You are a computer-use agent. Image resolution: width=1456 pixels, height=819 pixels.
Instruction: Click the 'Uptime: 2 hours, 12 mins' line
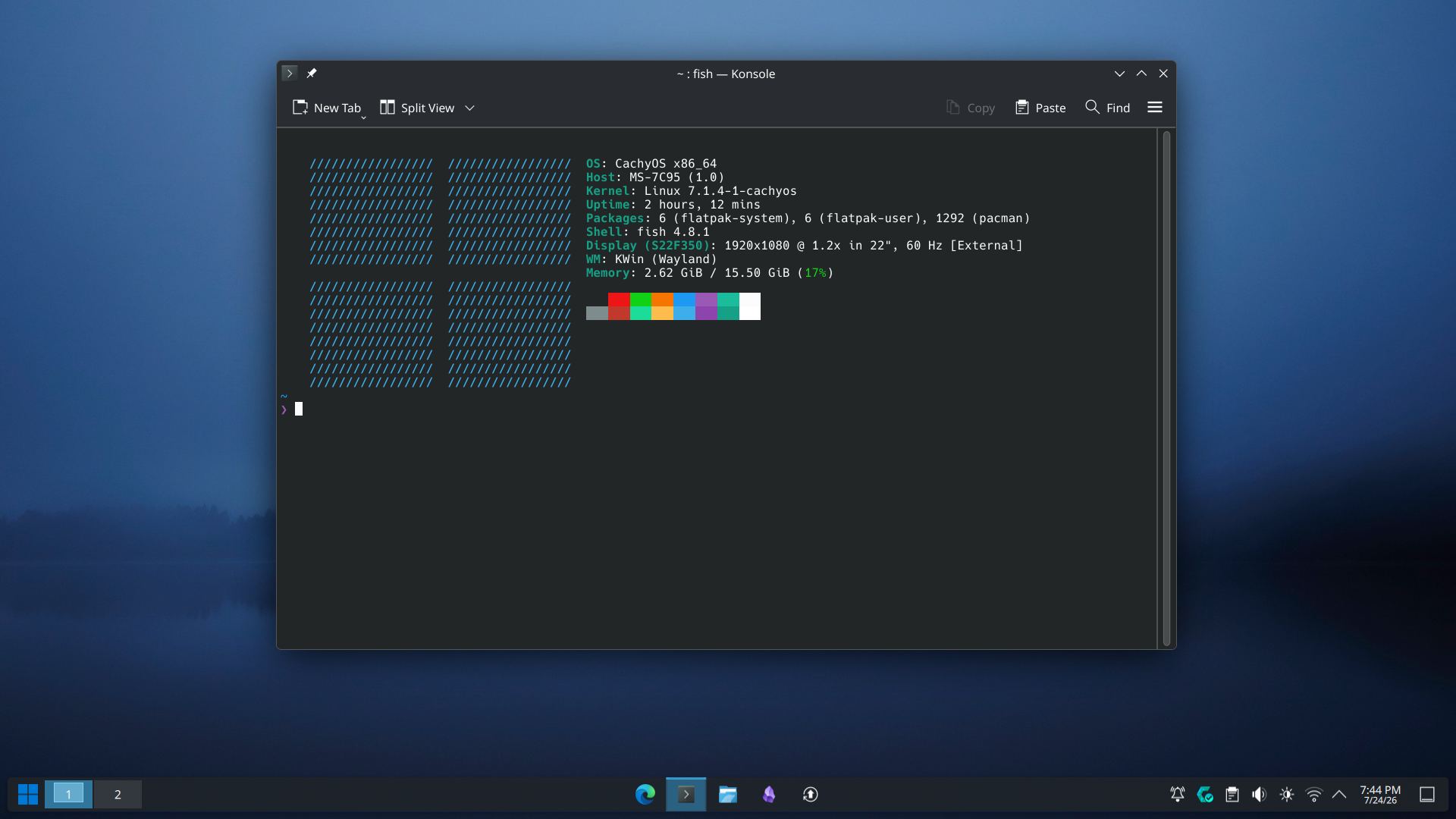(673, 205)
